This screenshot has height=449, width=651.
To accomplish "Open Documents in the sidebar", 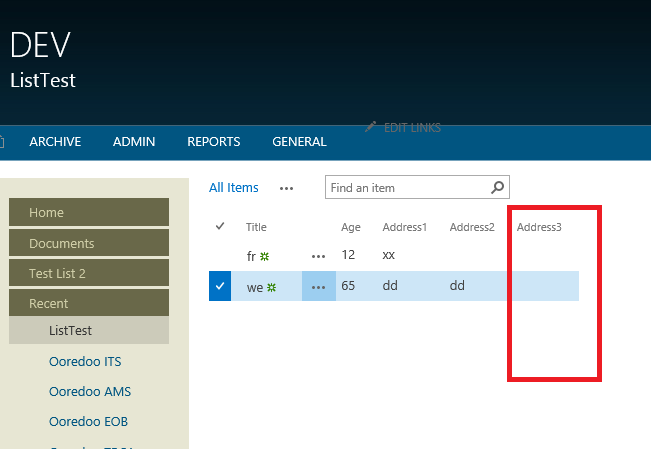I will click(x=89, y=243).
